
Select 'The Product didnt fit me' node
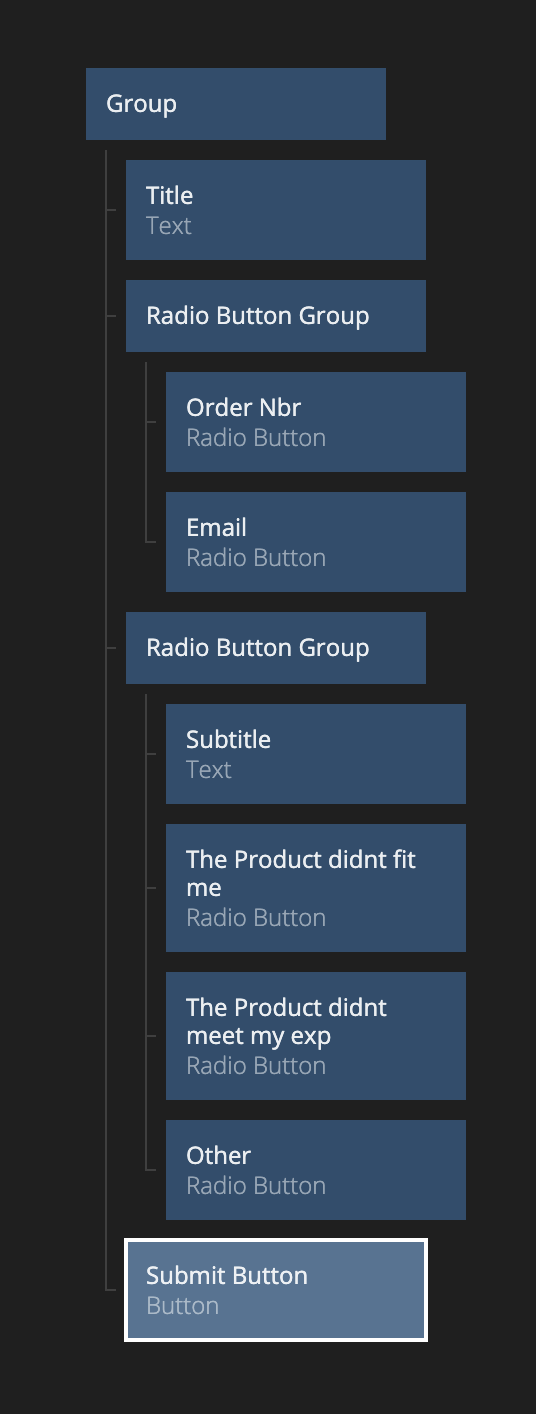[x=316, y=888]
